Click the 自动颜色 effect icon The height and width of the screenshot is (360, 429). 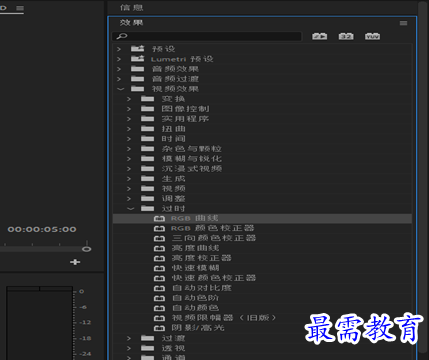click(x=159, y=308)
